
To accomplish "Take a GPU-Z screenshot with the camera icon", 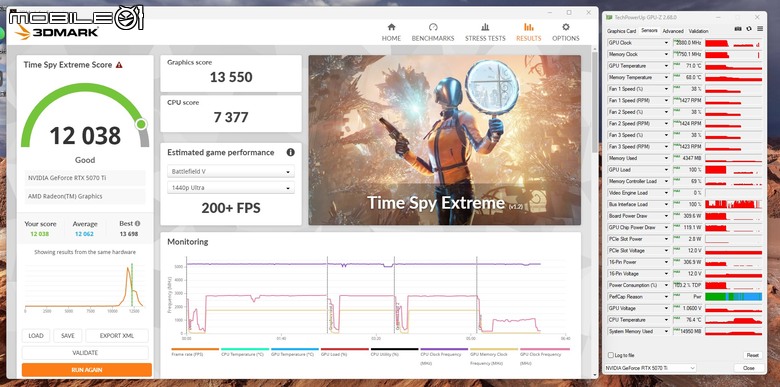I will [x=739, y=29].
